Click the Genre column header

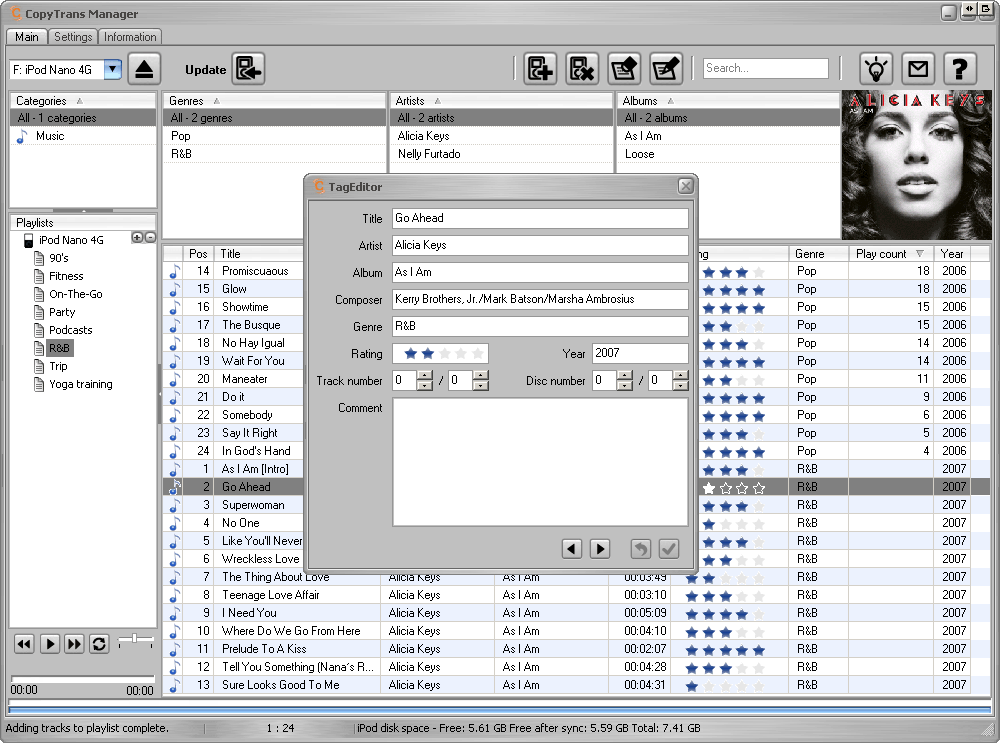click(x=818, y=254)
